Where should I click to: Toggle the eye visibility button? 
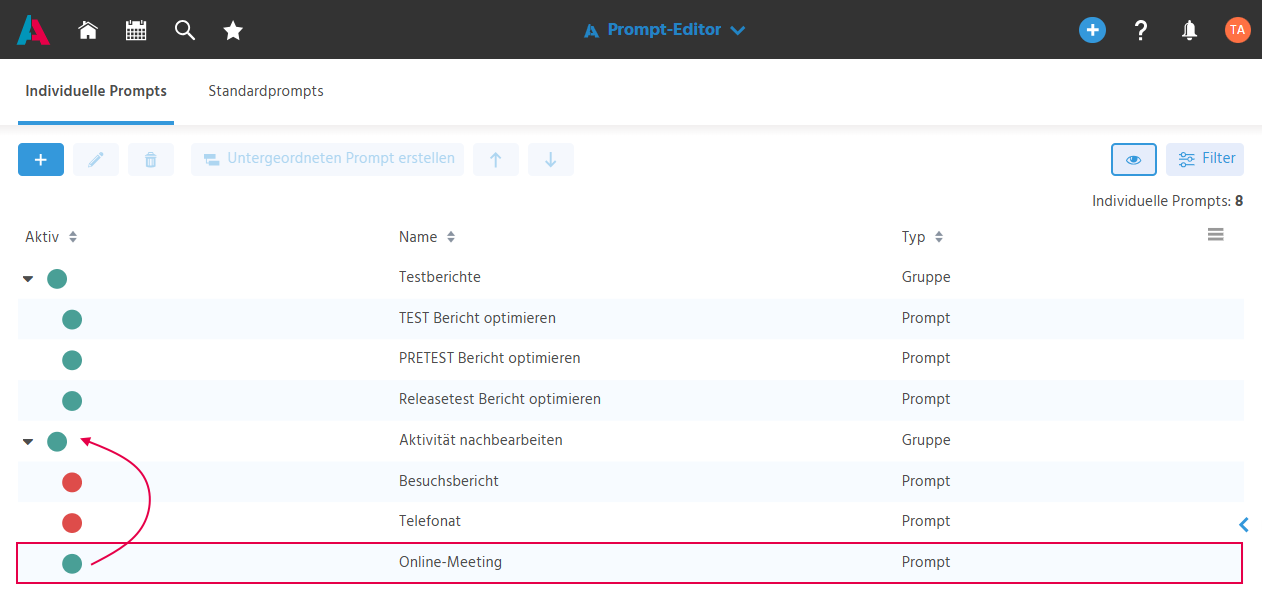[1134, 159]
